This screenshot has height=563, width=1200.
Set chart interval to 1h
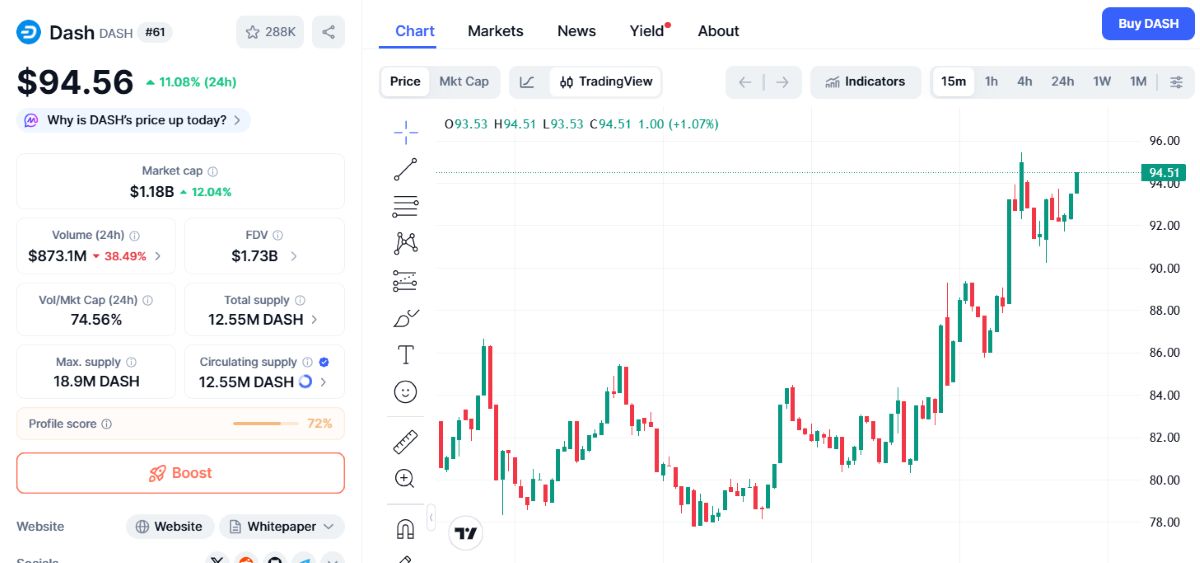click(x=991, y=82)
